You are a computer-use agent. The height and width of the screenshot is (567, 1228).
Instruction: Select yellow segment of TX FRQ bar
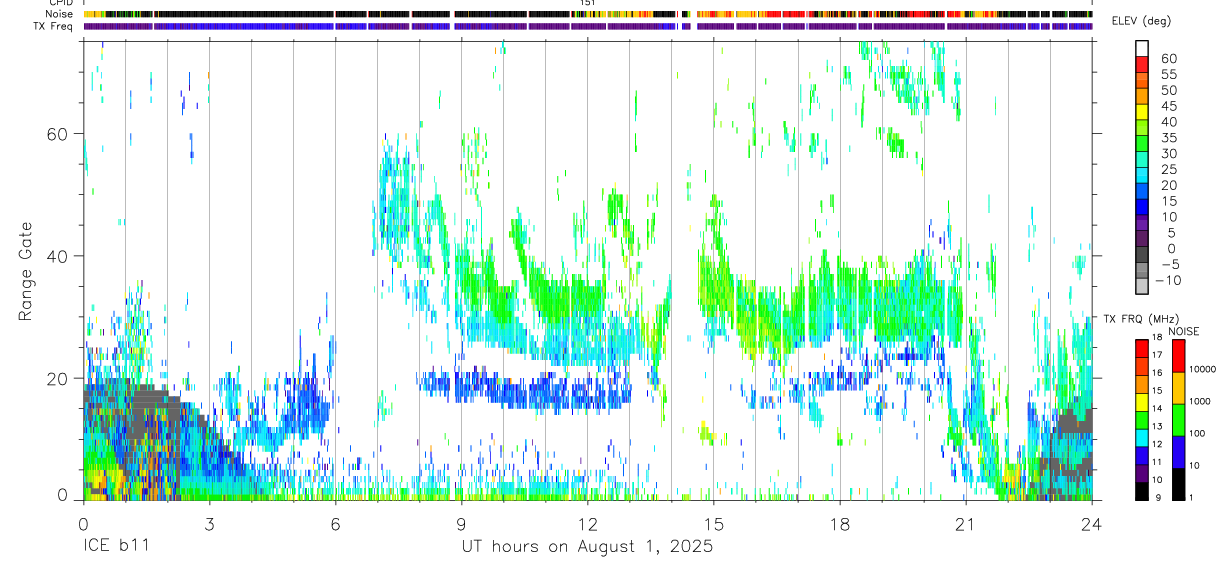coord(1142,402)
